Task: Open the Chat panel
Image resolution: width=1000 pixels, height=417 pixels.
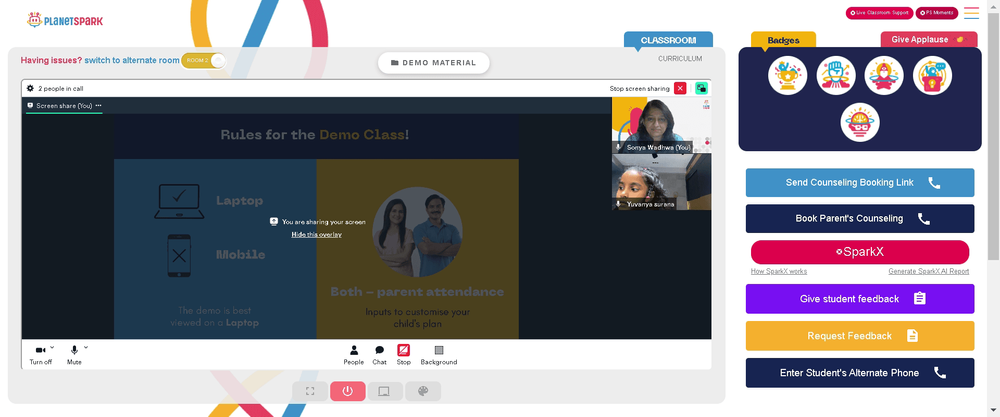Action: [x=379, y=355]
